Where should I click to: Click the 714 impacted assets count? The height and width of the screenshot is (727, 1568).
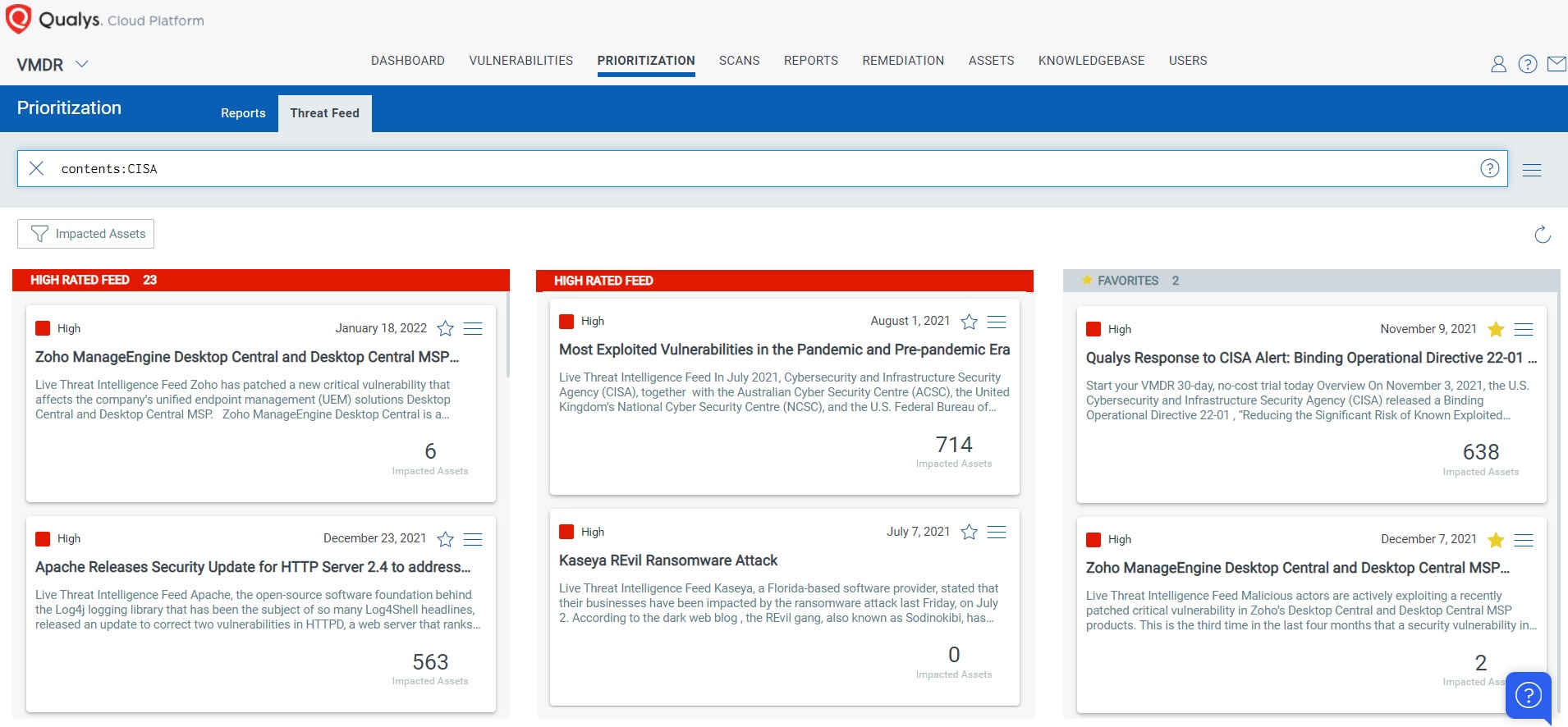coord(954,445)
